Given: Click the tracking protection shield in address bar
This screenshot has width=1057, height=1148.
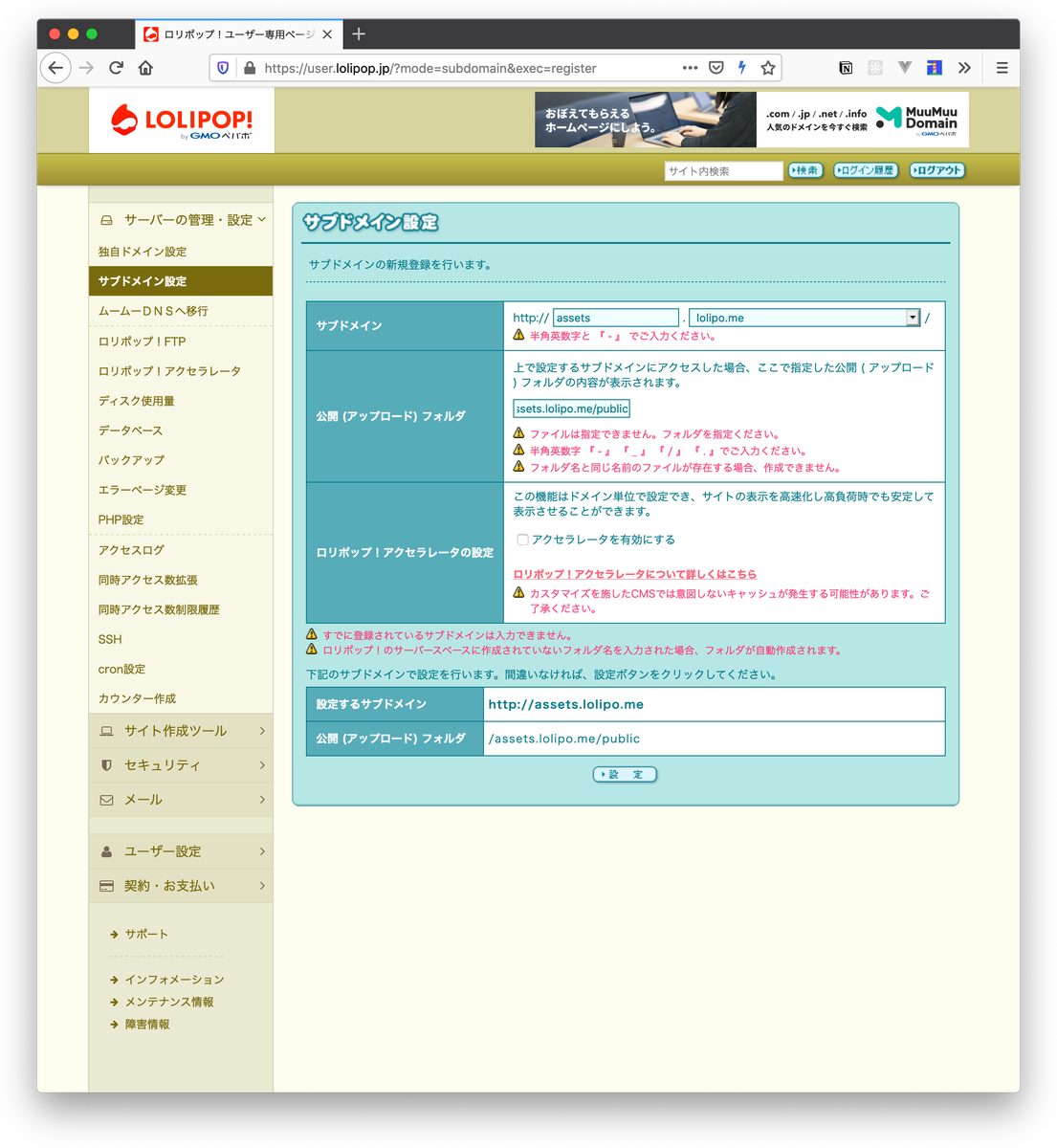Looking at the screenshot, I should 222,68.
